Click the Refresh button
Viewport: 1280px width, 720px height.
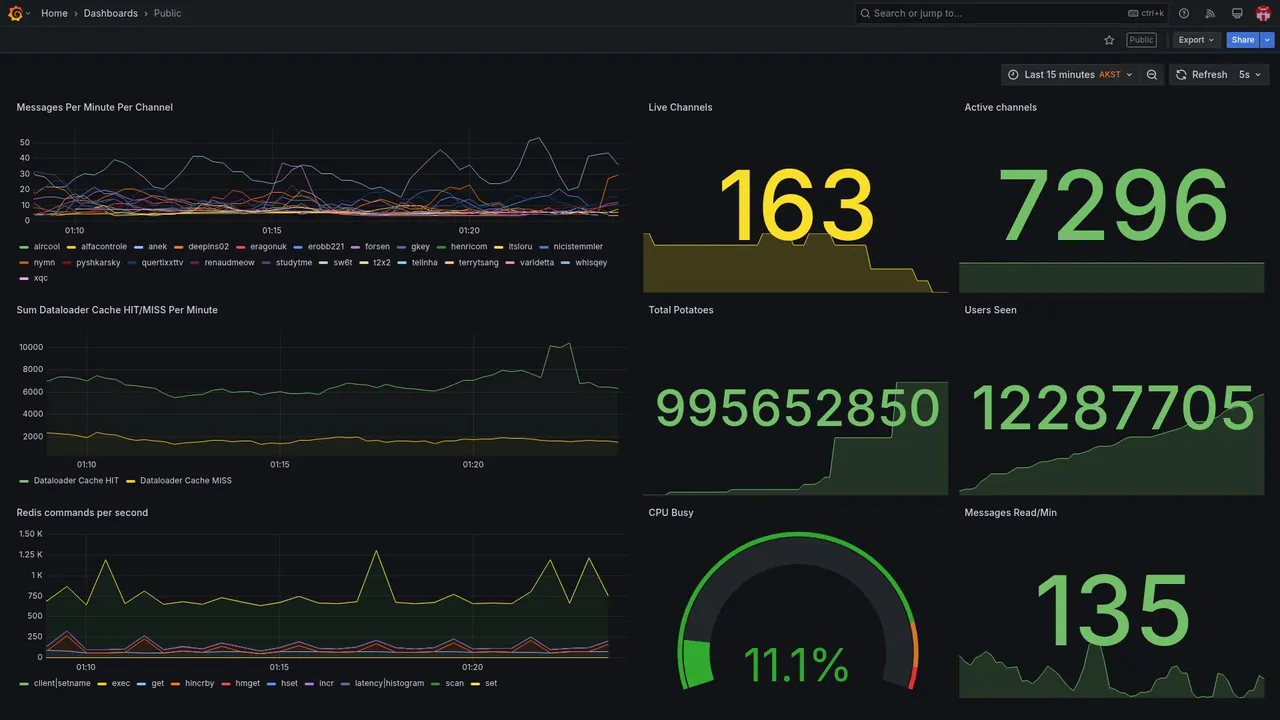pos(1201,74)
